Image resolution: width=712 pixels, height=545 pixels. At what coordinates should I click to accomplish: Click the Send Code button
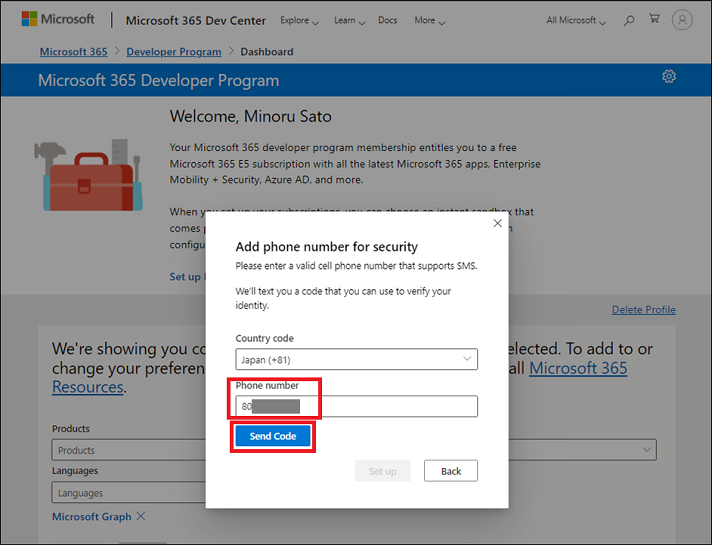[x=273, y=436]
